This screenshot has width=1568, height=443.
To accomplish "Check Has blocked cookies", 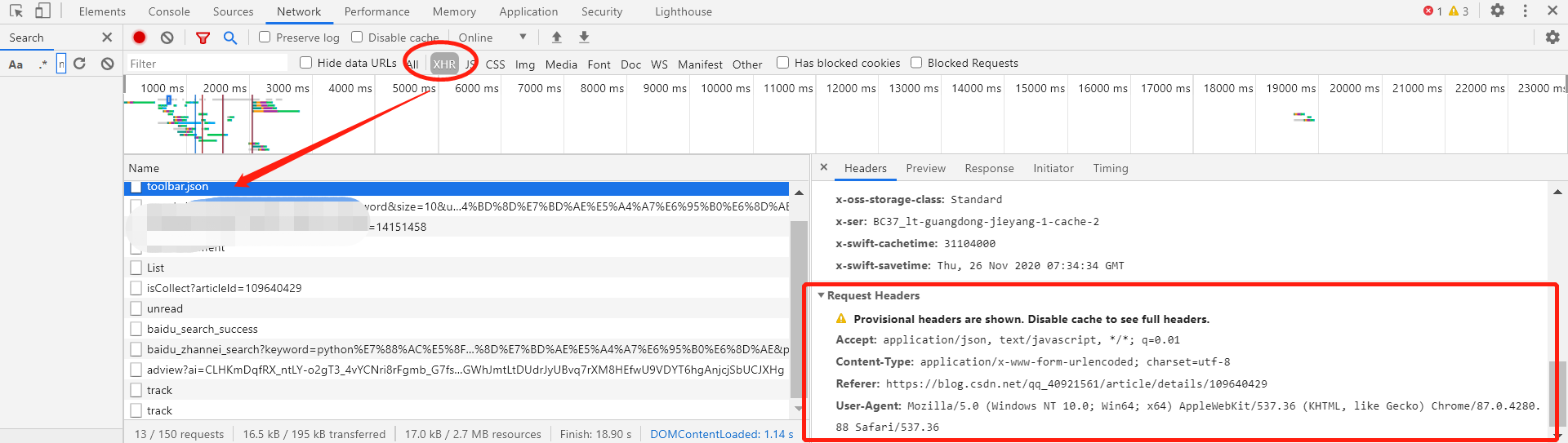I will point(782,62).
